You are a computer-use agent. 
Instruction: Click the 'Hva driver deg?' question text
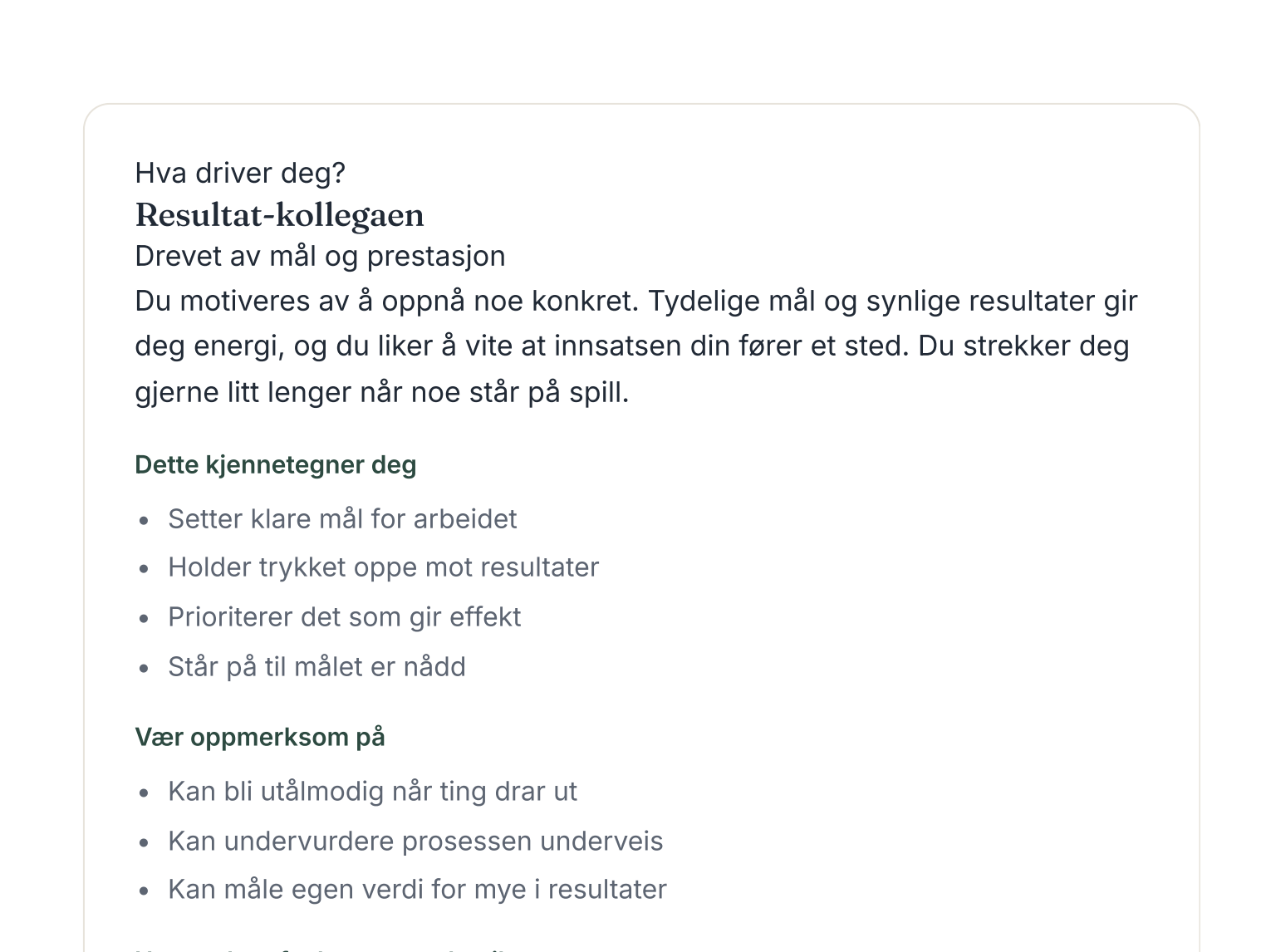(240, 173)
